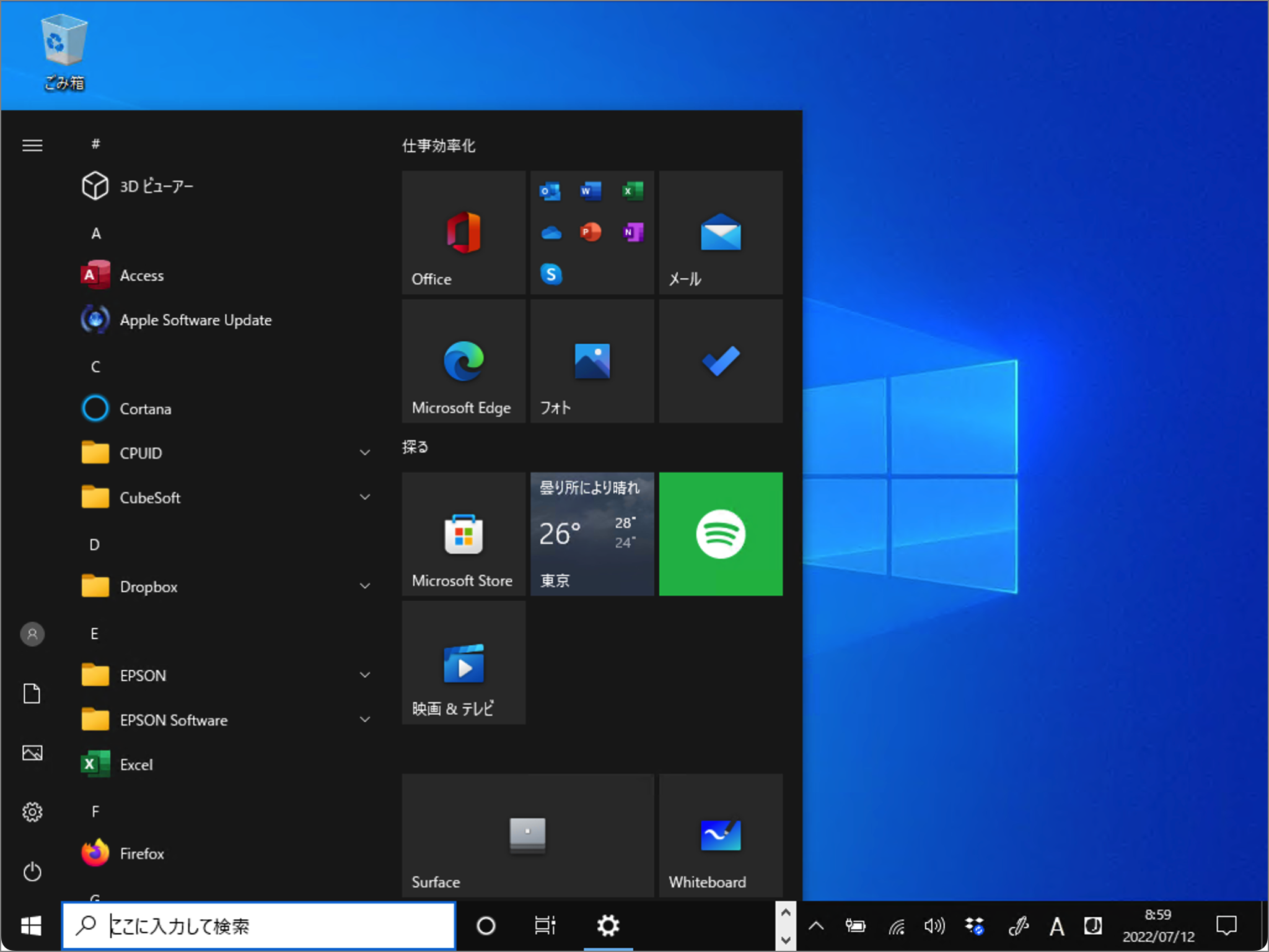Open the 映画 & テレビ tile
Image resolution: width=1269 pixels, height=952 pixels.
tap(463, 663)
